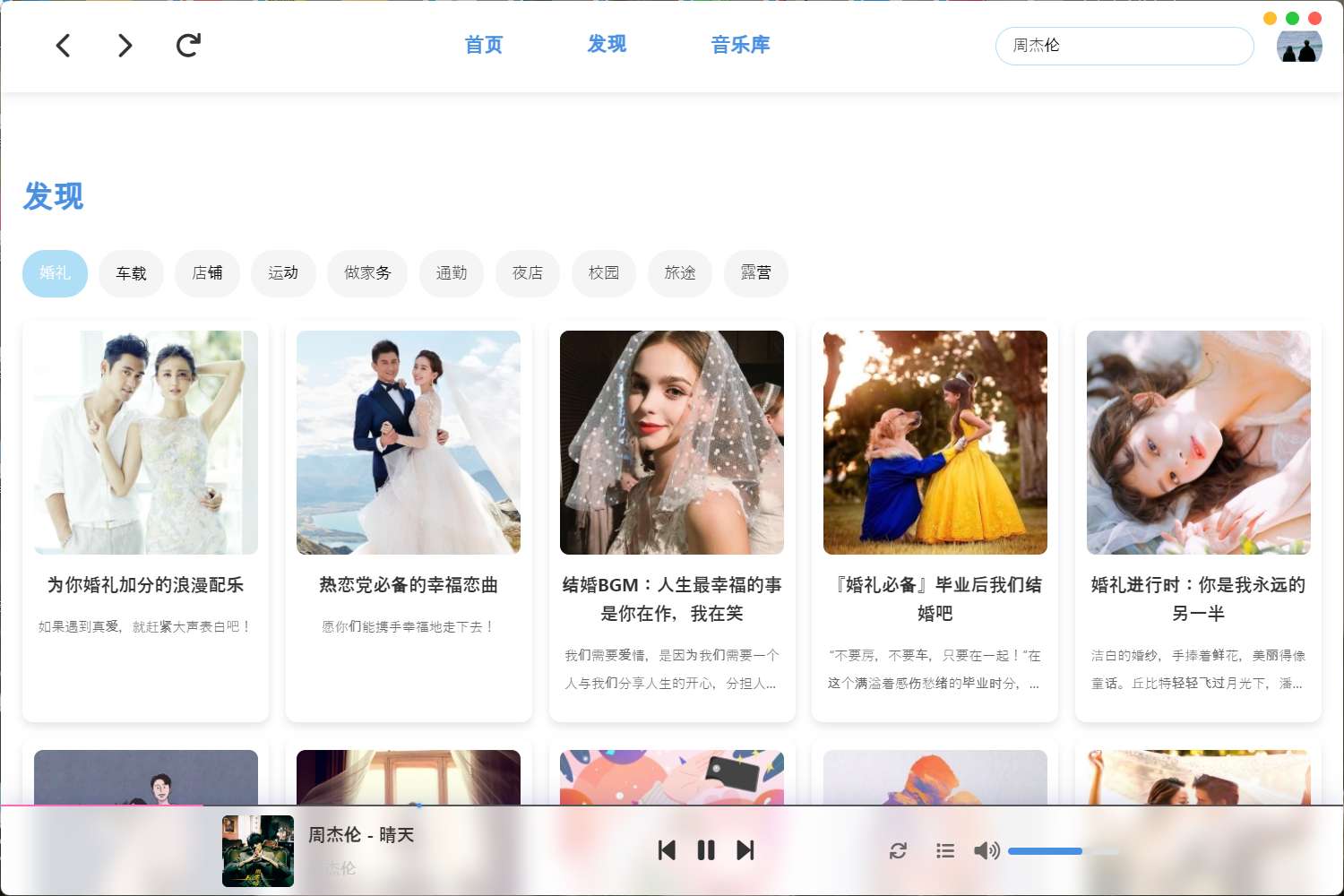Go back with the left arrow icon
The image size is (1344, 896).
(63, 45)
